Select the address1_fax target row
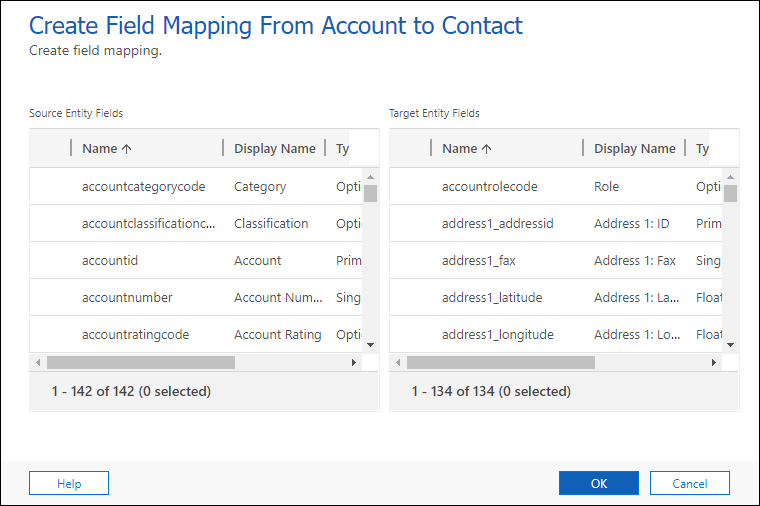This screenshot has width=760, height=506. click(478, 260)
